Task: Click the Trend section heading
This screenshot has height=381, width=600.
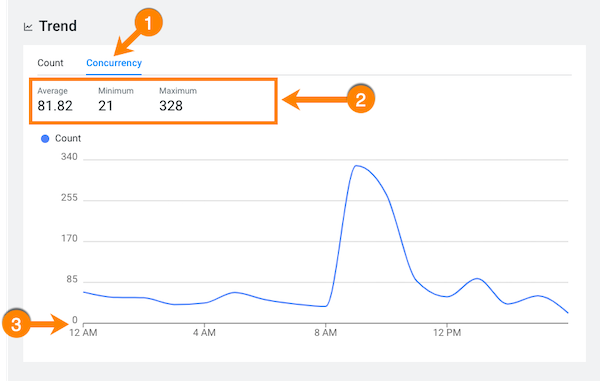Action: [58, 26]
